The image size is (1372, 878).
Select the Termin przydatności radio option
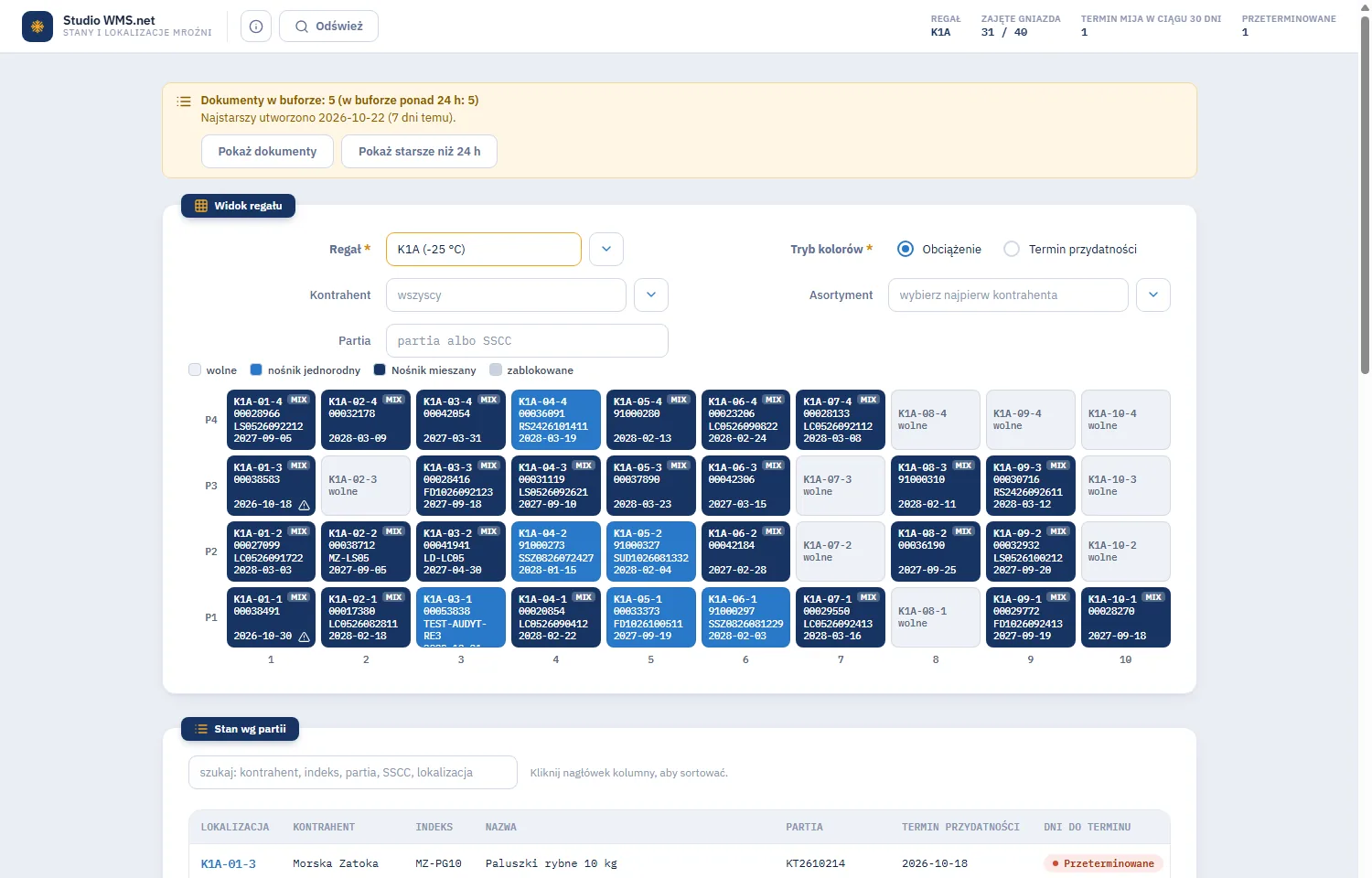(1012, 249)
